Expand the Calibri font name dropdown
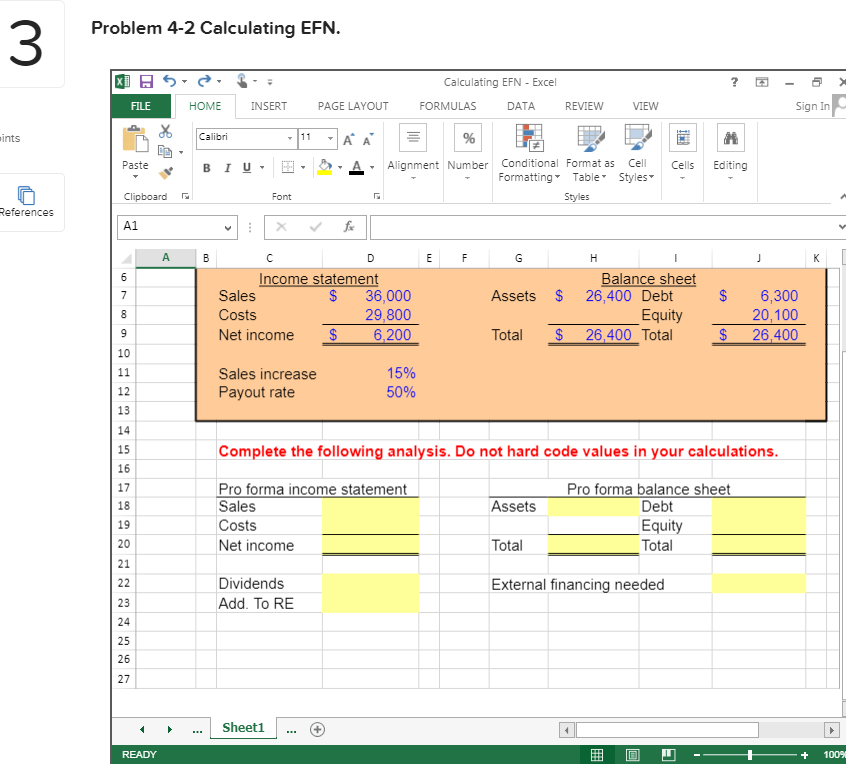The width and height of the screenshot is (846, 764). pyautogui.click(x=289, y=137)
